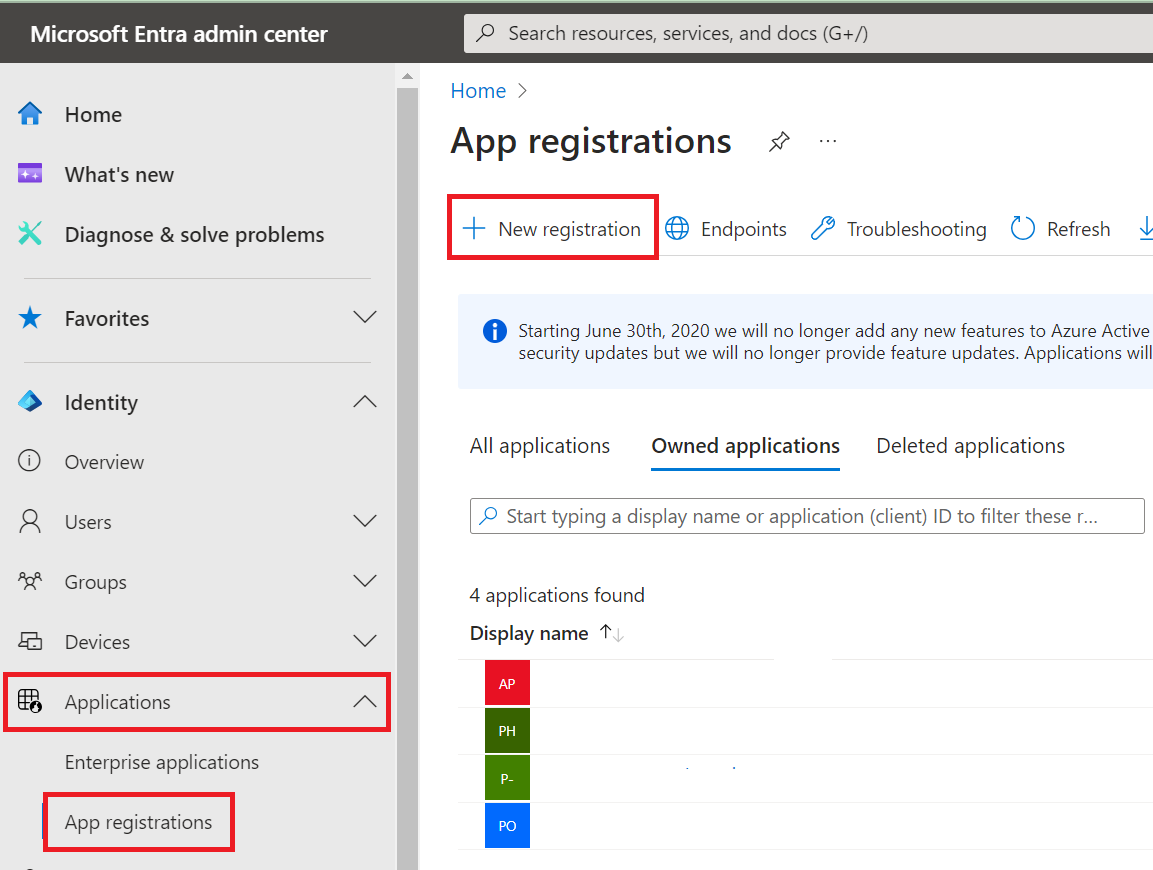Sort by Display name arrows
The image size is (1153, 870).
pyautogui.click(x=612, y=633)
